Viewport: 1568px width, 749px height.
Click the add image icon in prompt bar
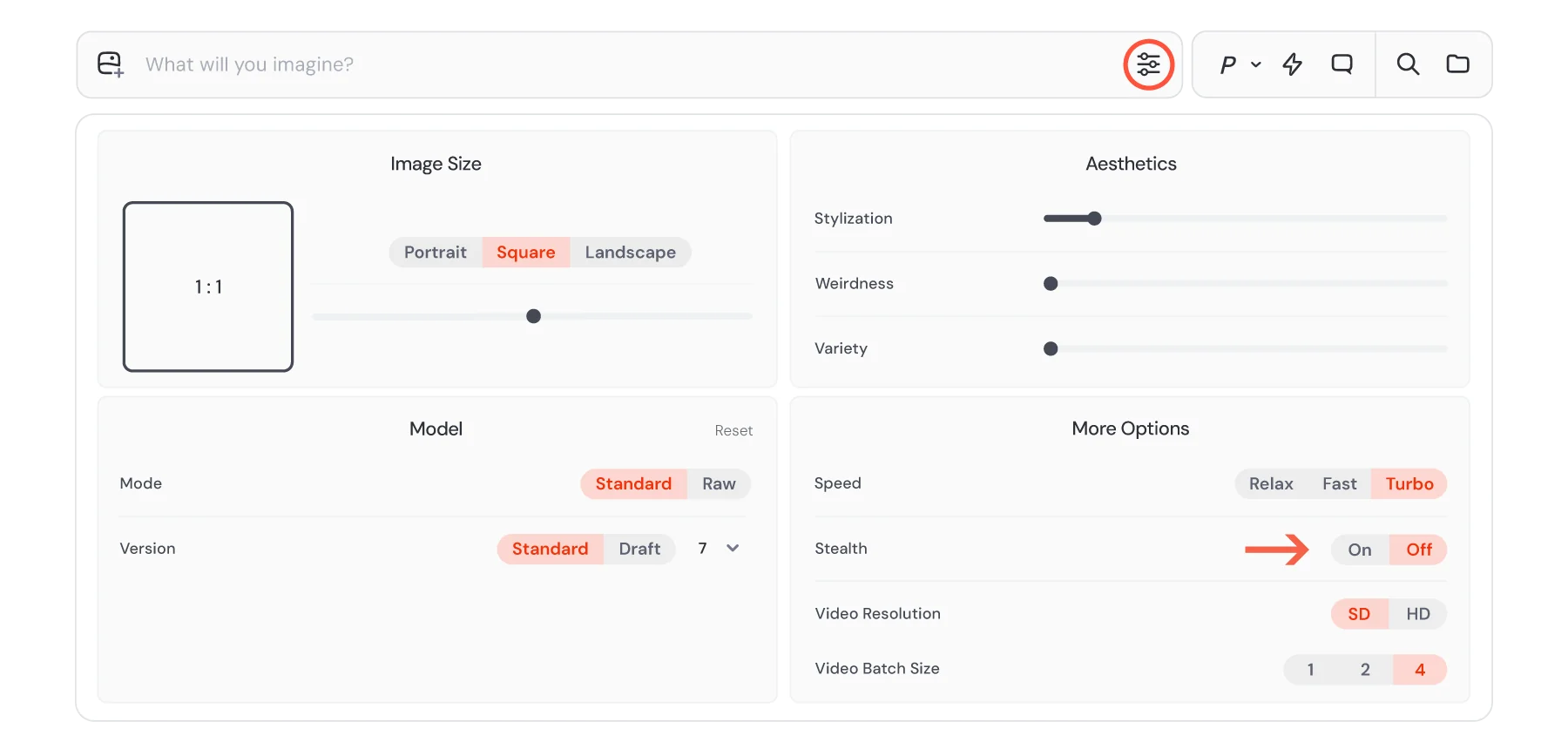pyautogui.click(x=111, y=64)
